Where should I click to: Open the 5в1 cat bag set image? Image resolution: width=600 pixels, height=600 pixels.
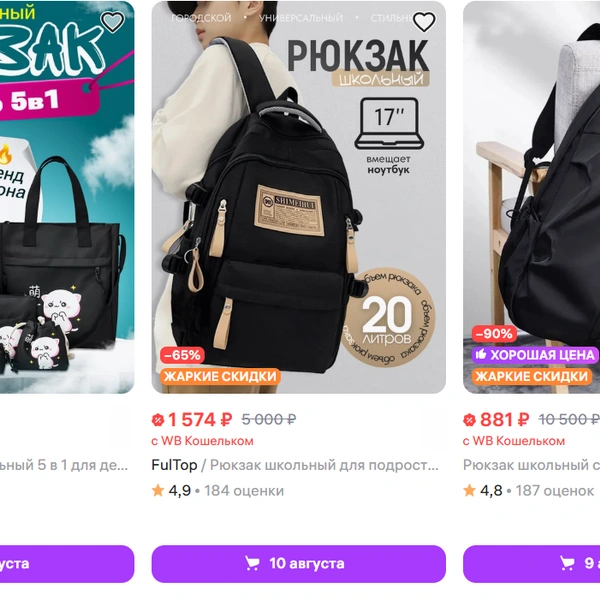point(67,197)
